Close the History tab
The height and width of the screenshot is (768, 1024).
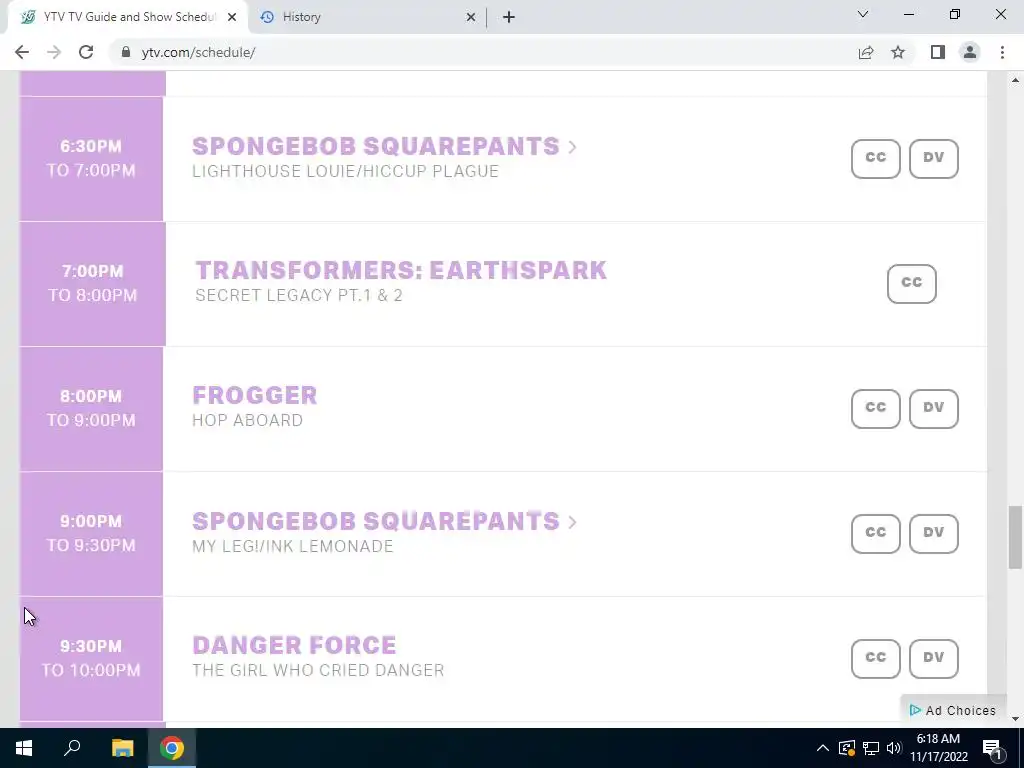coord(471,17)
